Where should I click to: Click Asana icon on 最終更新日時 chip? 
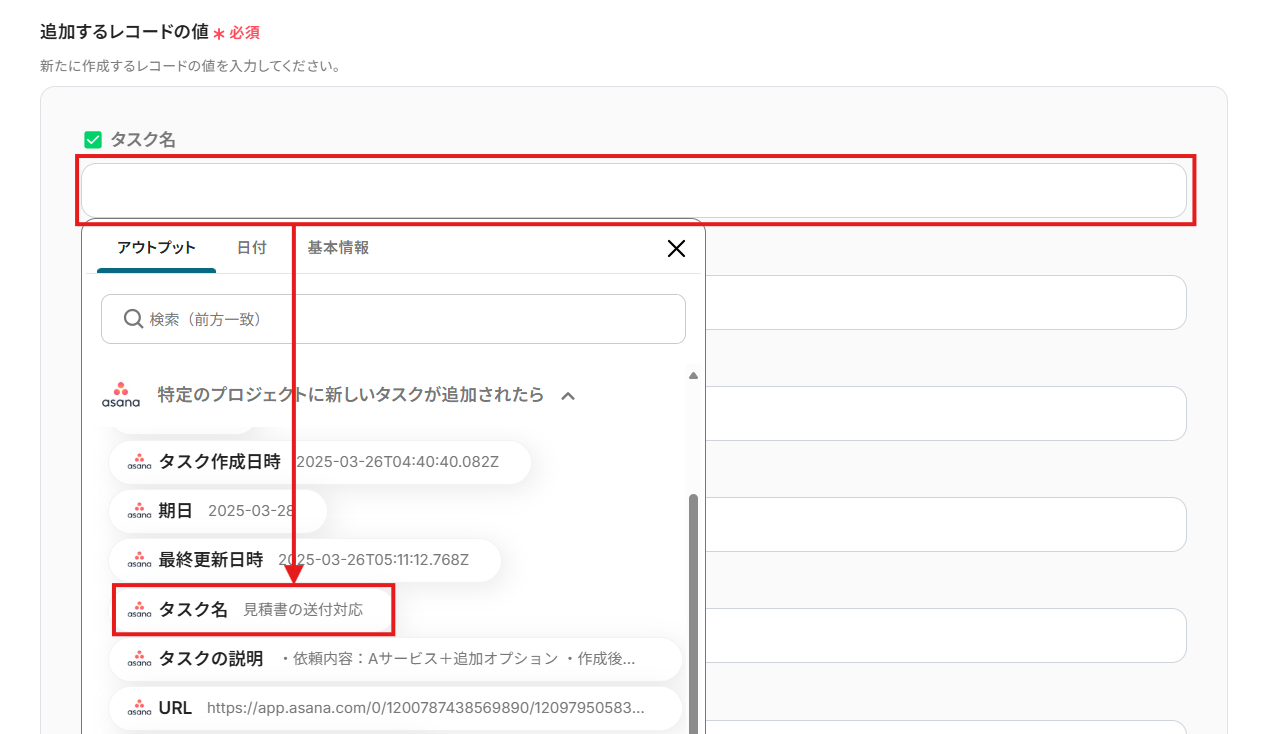(139, 560)
